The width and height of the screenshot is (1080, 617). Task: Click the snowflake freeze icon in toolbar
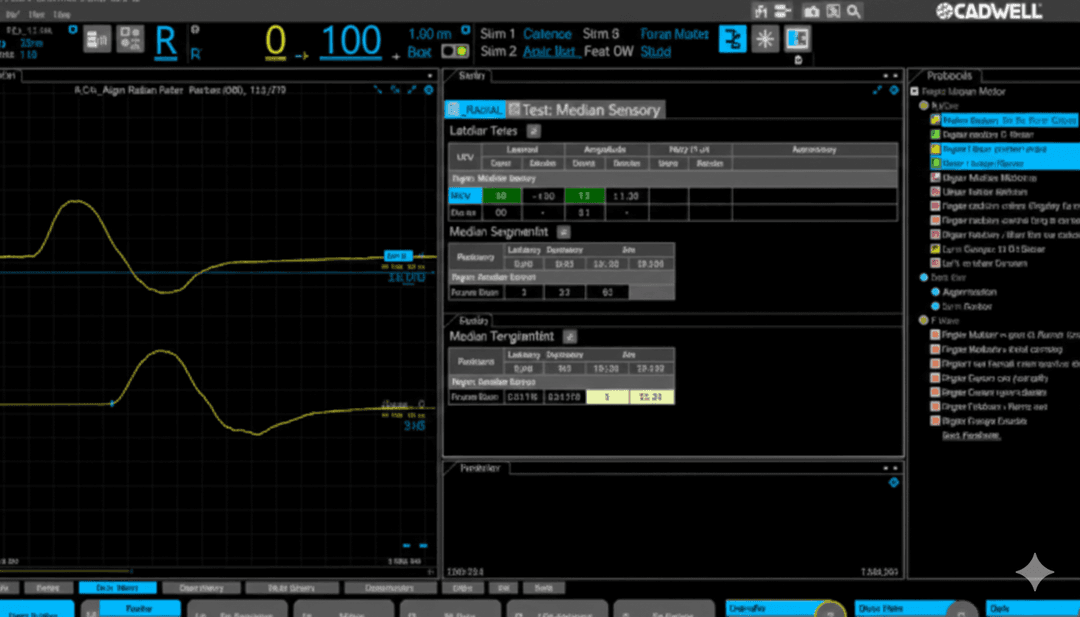pos(766,39)
